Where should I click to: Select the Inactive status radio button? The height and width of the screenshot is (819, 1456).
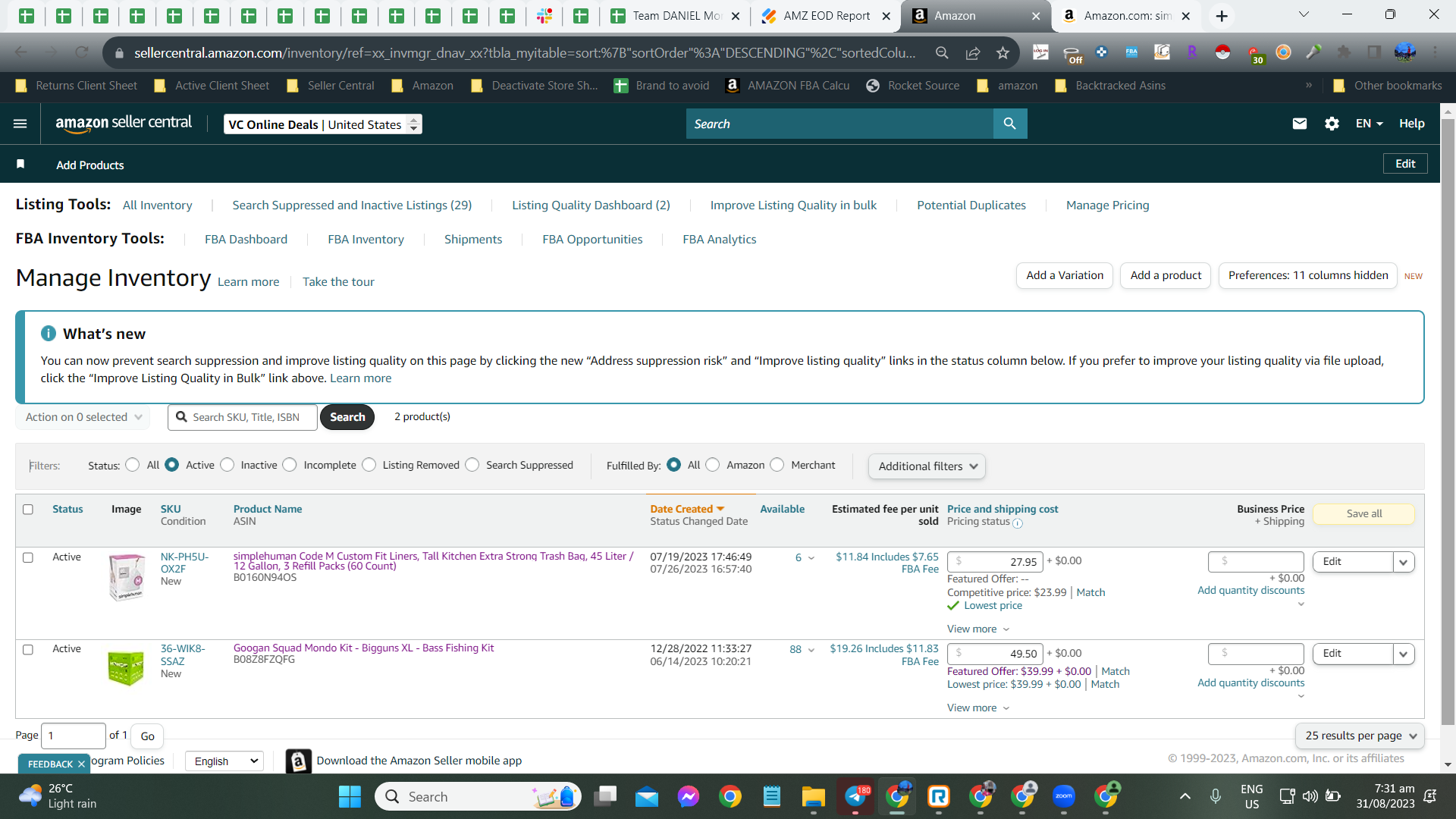pyautogui.click(x=227, y=465)
